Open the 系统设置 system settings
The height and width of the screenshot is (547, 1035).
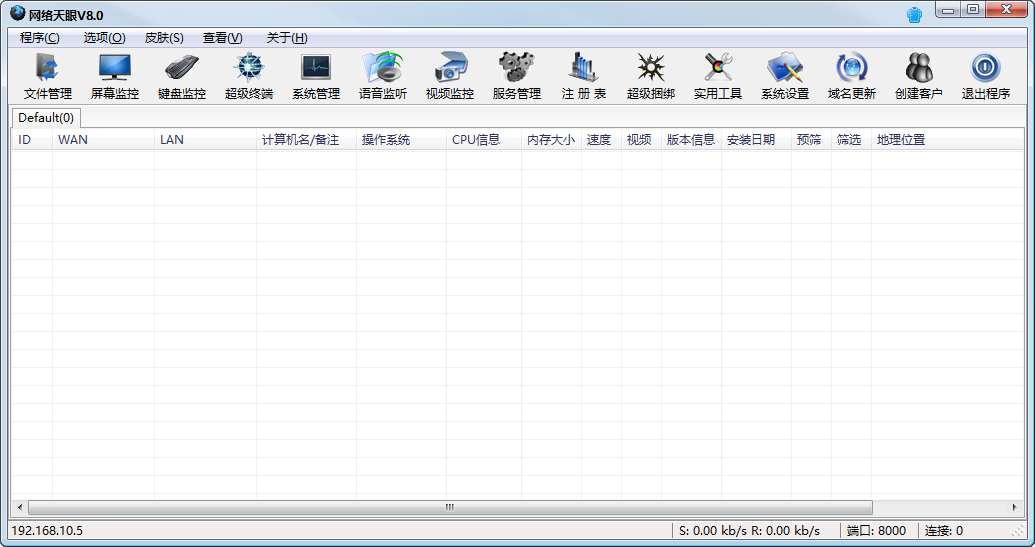pos(785,77)
